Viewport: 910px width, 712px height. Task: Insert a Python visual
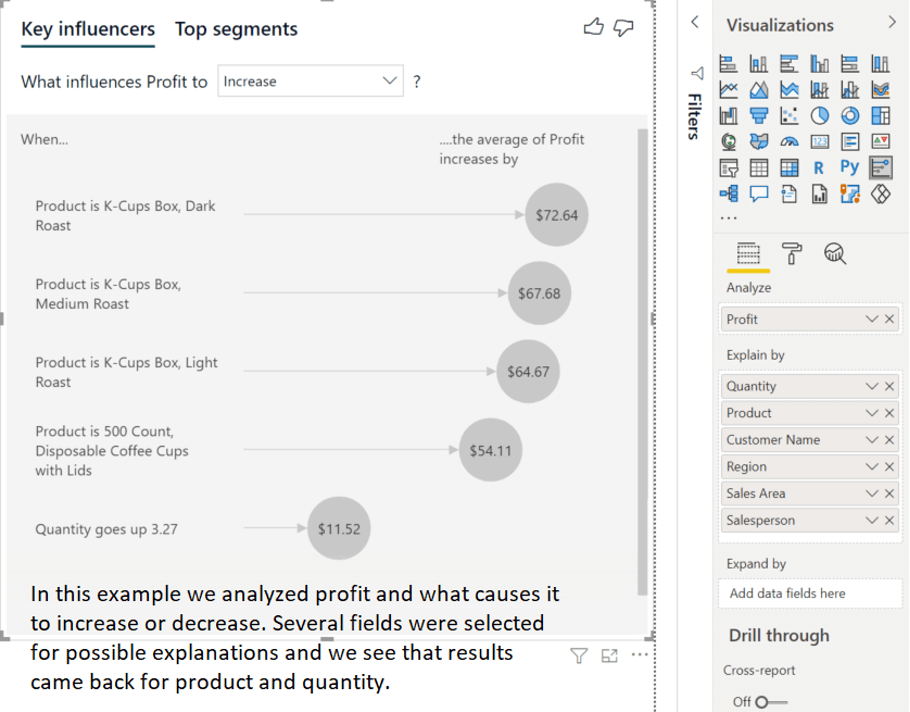coord(849,167)
